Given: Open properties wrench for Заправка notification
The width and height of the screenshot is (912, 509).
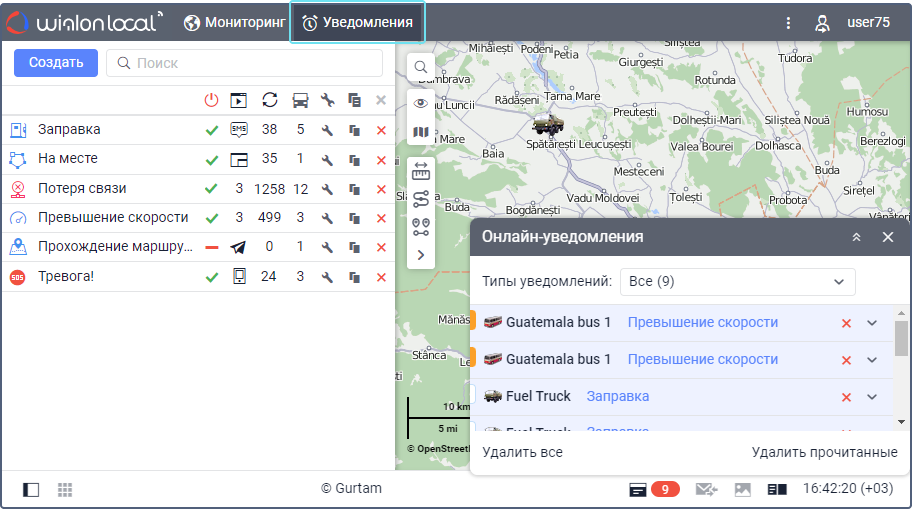Looking at the screenshot, I should coord(327,130).
